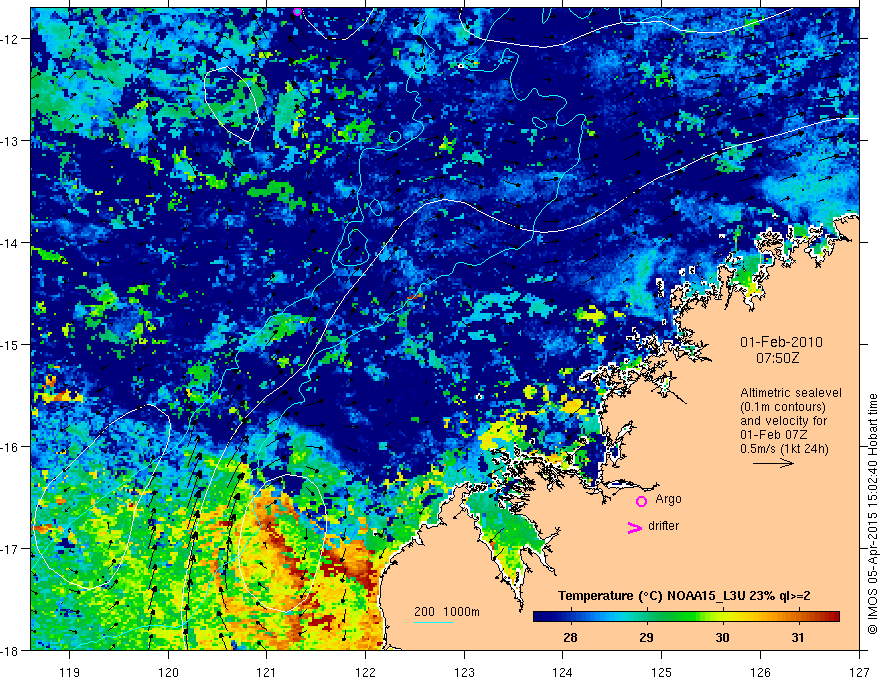Click the 'Temperature (°C) NOAA15_L3U 23% ql>=2' title
880x680 pixels.
(x=684, y=596)
